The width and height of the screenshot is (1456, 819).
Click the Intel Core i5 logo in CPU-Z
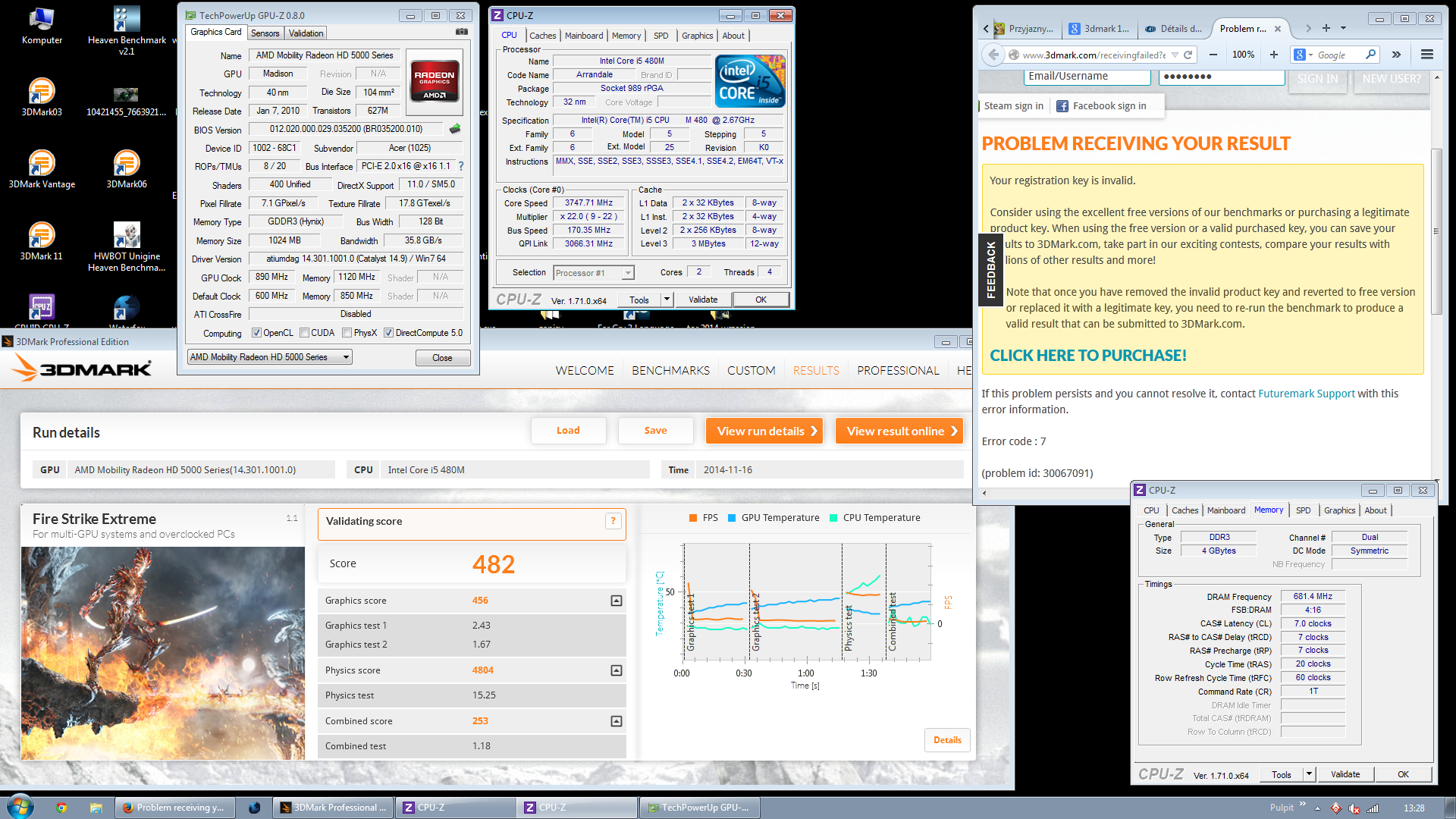point(750,80)
